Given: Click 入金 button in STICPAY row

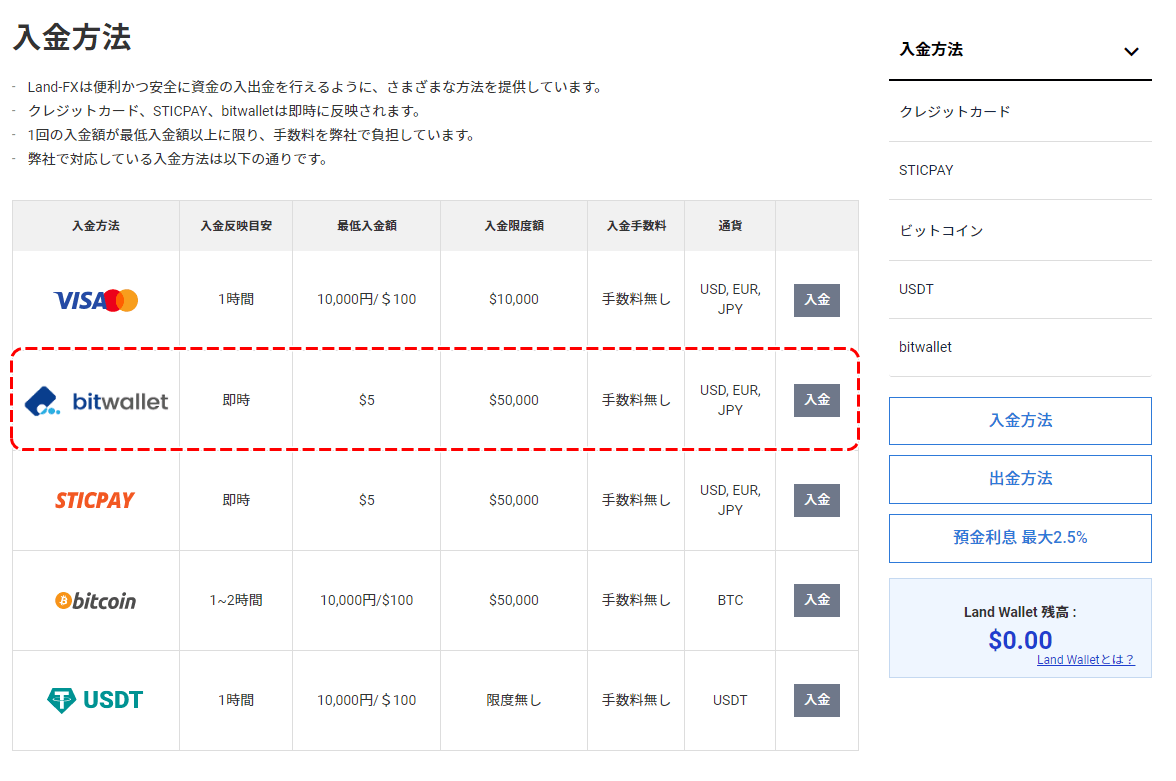Looking at the screenshot, I should pos(817,500).
